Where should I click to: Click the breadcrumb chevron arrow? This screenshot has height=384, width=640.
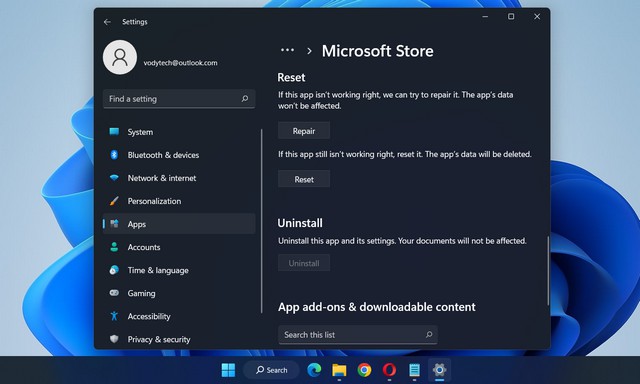309,51
